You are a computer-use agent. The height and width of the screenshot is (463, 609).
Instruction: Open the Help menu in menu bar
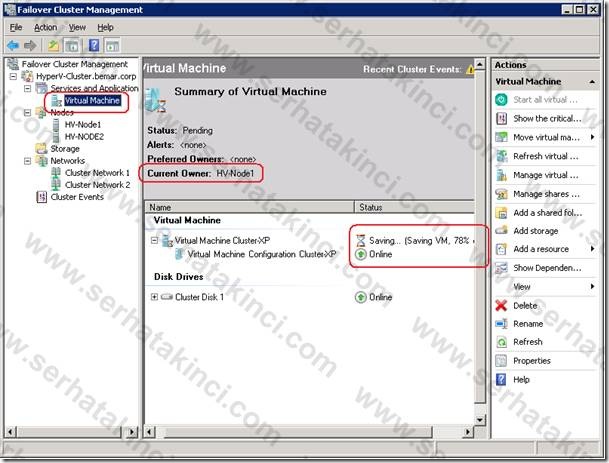point(105,27)
